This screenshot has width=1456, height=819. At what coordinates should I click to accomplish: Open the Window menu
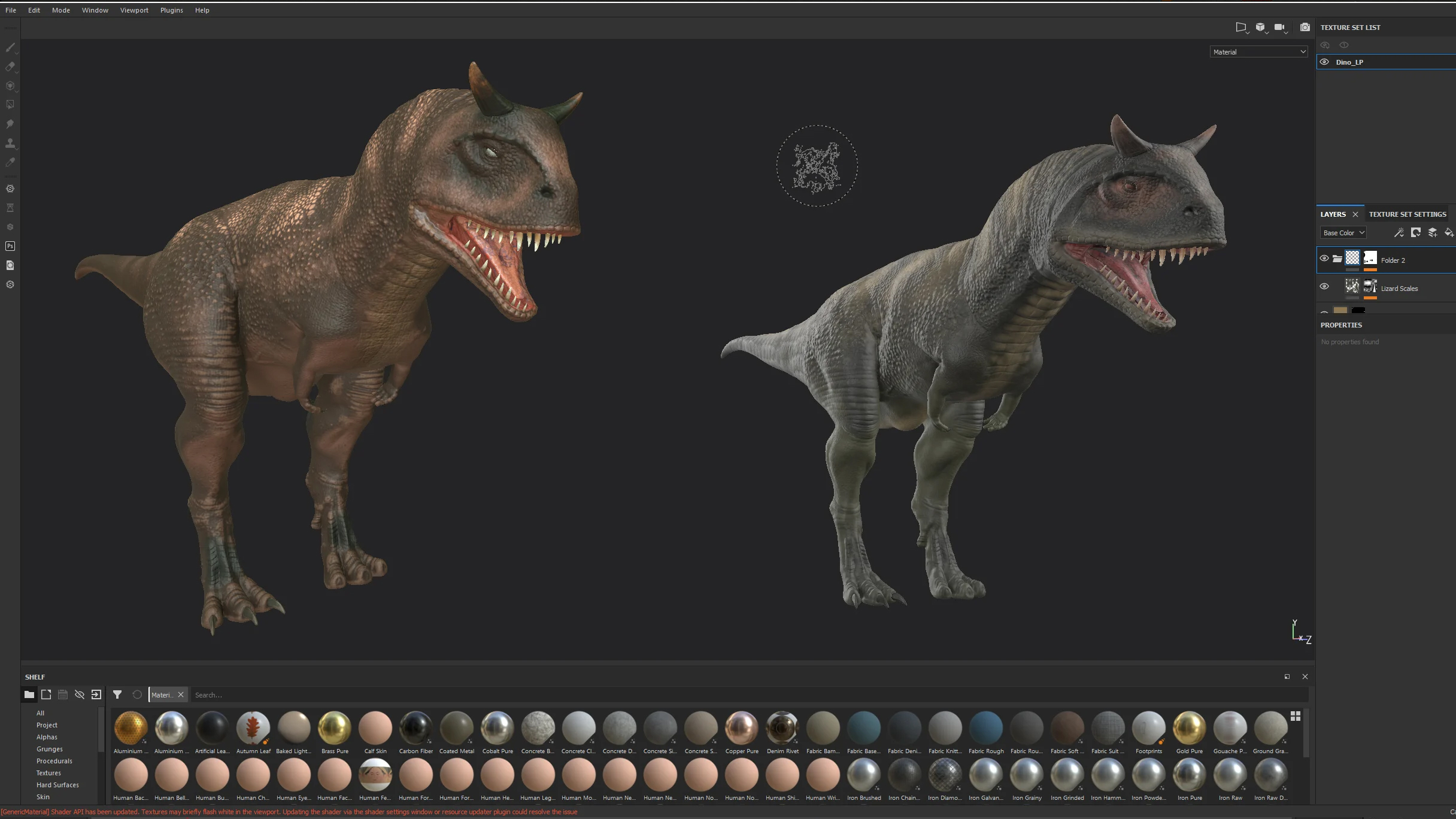point(95,10)
